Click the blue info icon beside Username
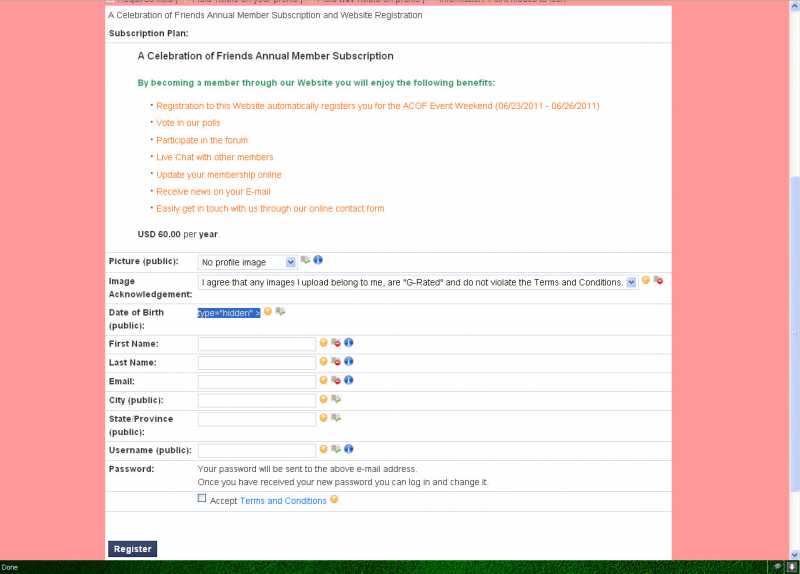 pos(348,449)
